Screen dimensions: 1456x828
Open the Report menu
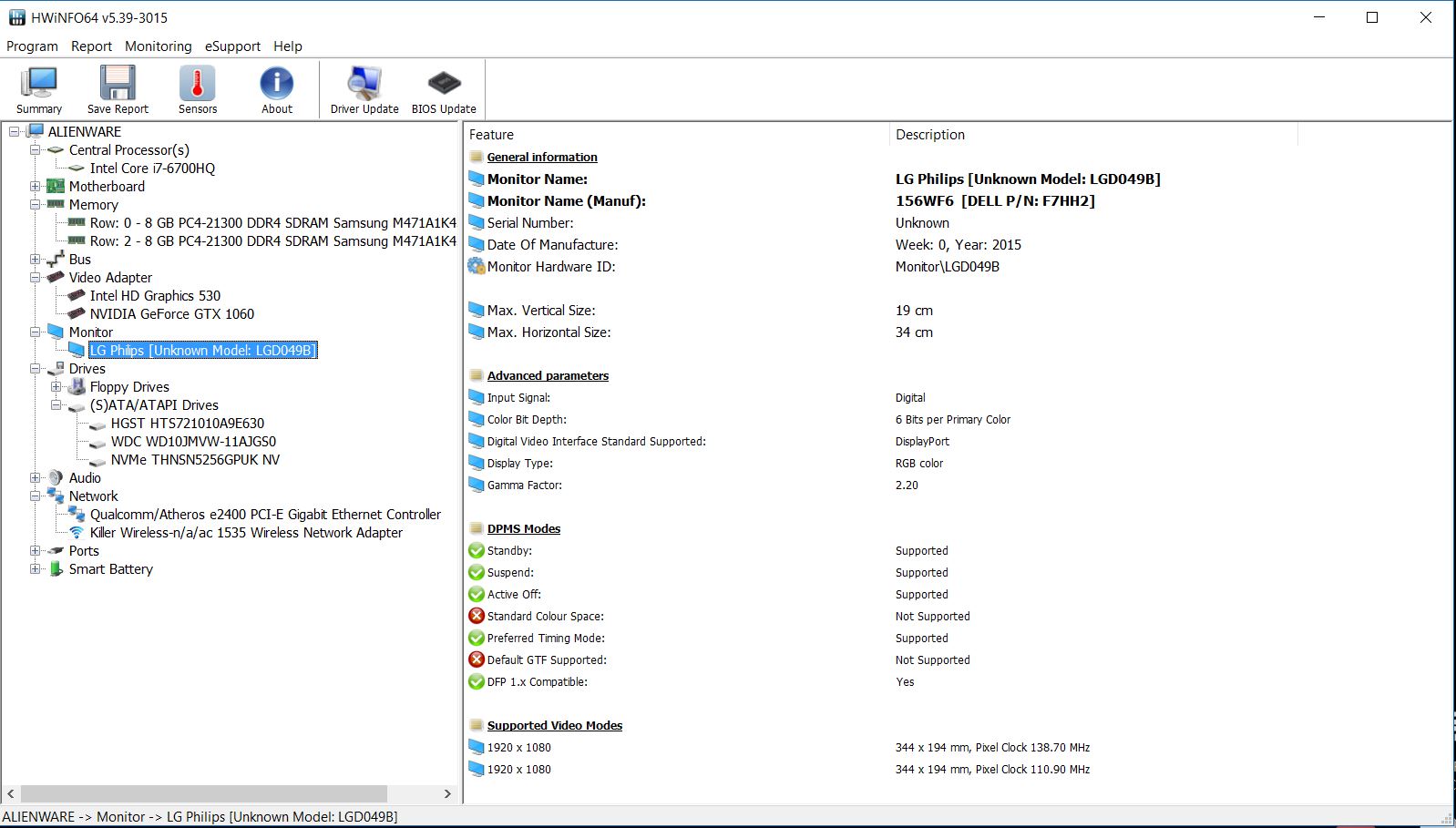91,46
